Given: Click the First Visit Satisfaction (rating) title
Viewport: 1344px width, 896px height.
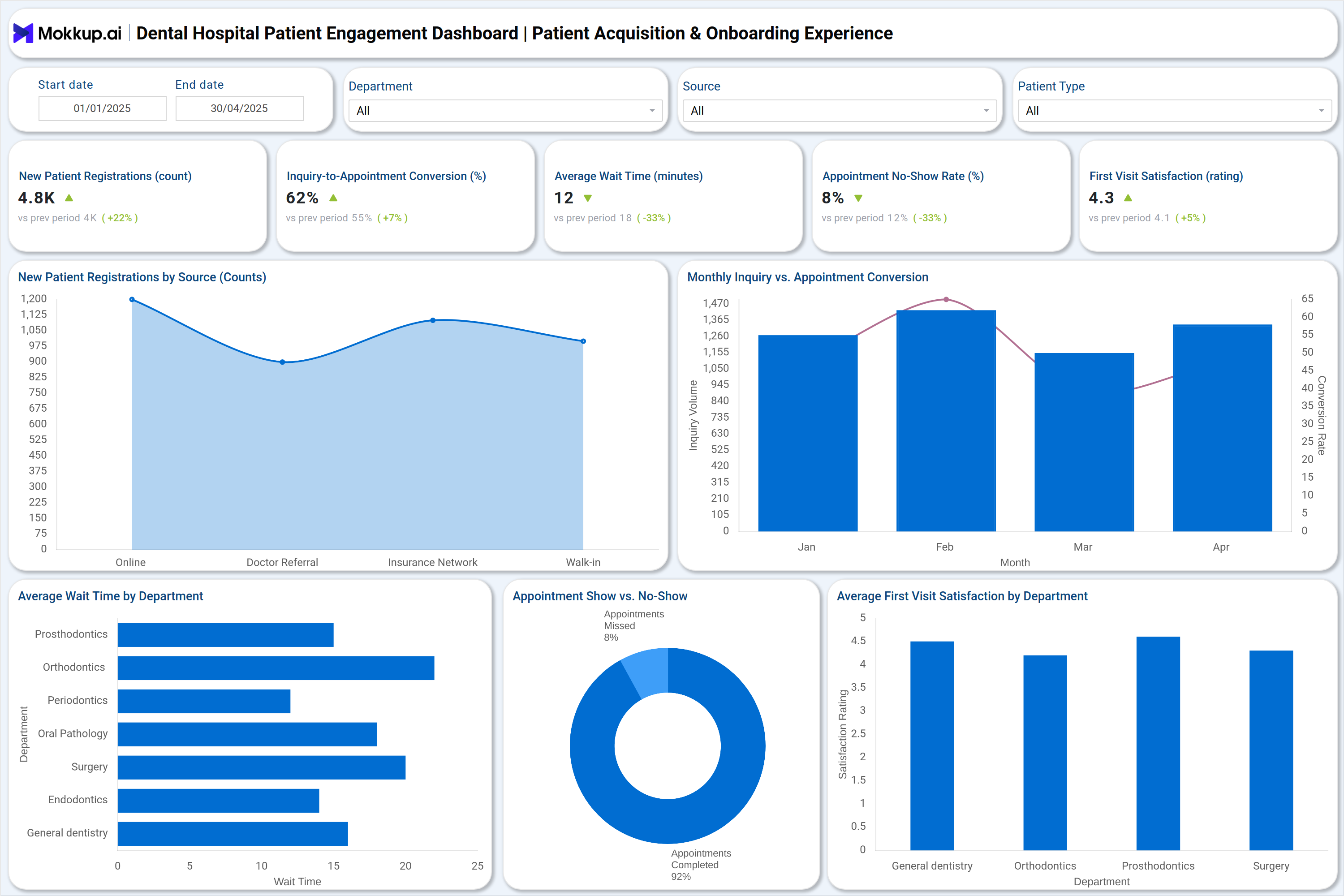Looking at the screenshot, I should [x=1166, y=176].
